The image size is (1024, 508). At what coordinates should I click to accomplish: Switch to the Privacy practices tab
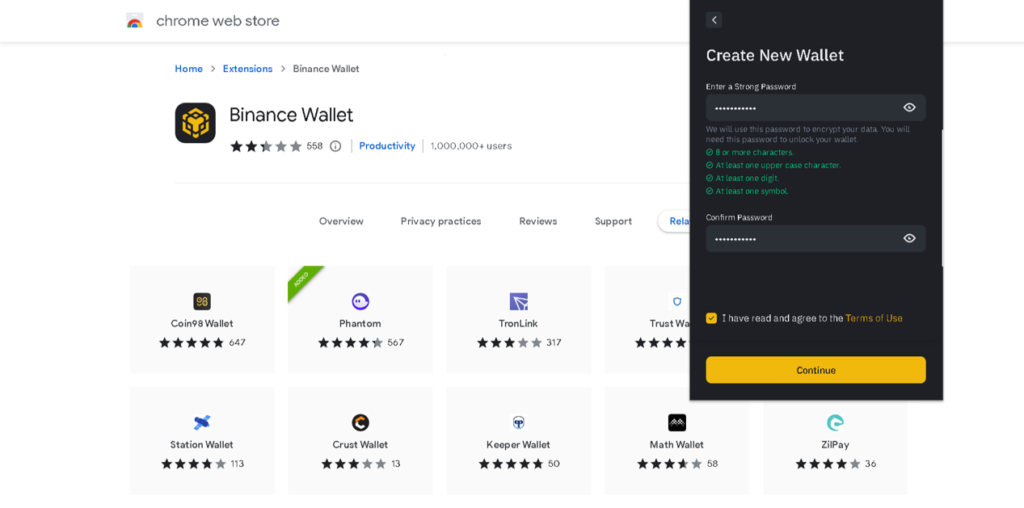pyautogui.click(x=441, y=221)
